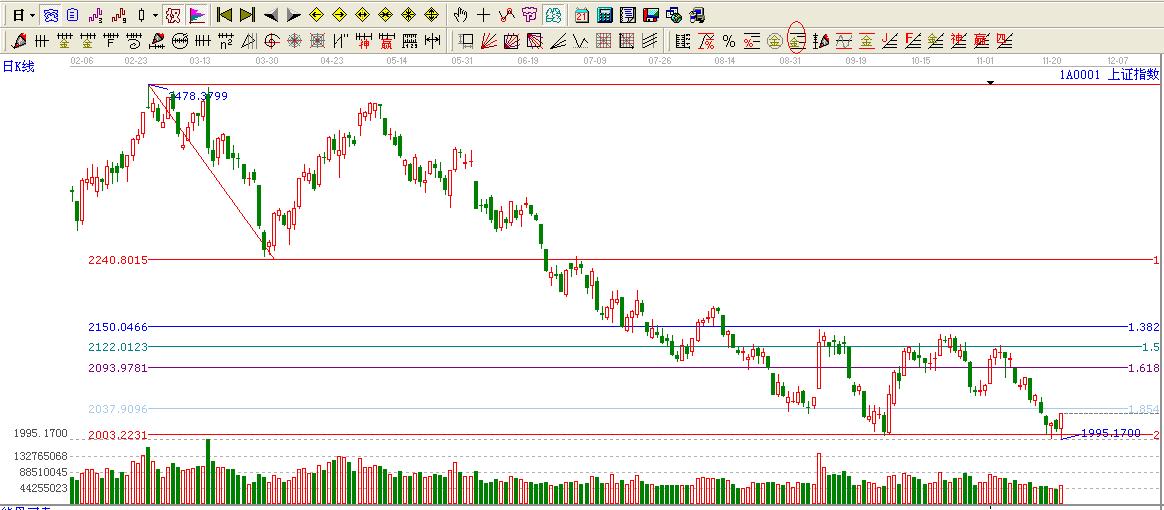Click the calendar icon showing 21
The height and width of the screenshot is (510, 1164).
[582, 15]
